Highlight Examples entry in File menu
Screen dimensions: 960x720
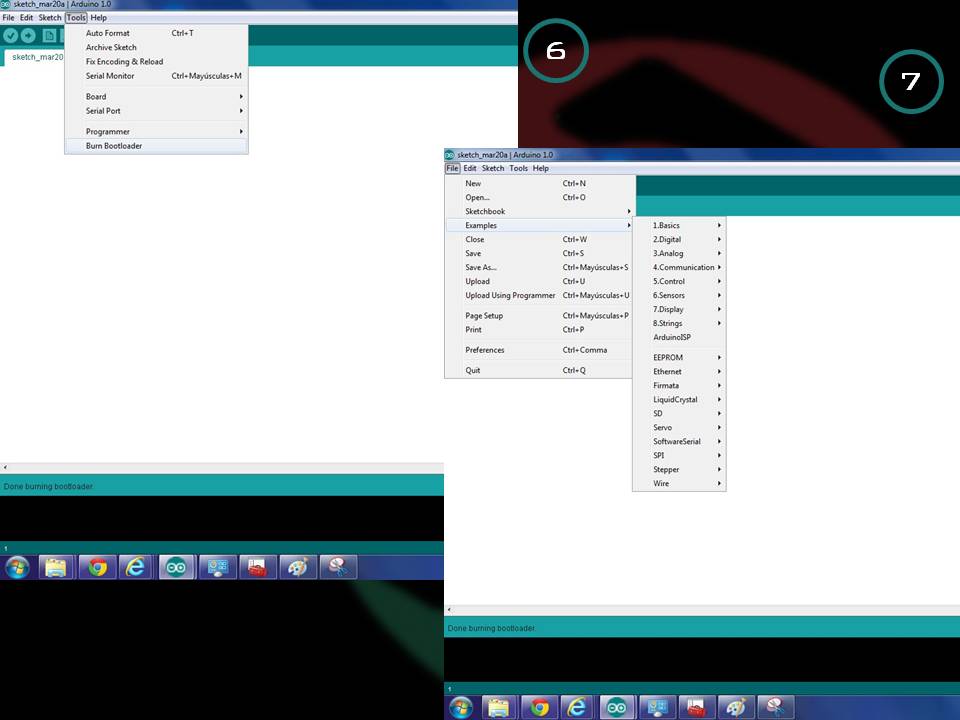[539, 225]
